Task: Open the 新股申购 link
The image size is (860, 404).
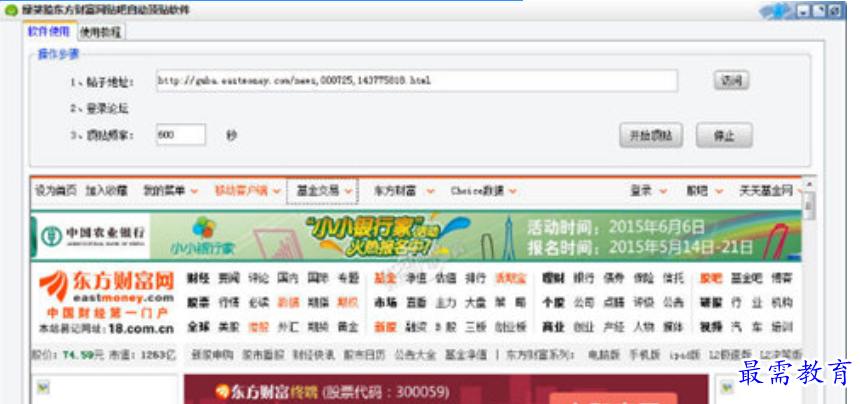Action: click(212, 355)
